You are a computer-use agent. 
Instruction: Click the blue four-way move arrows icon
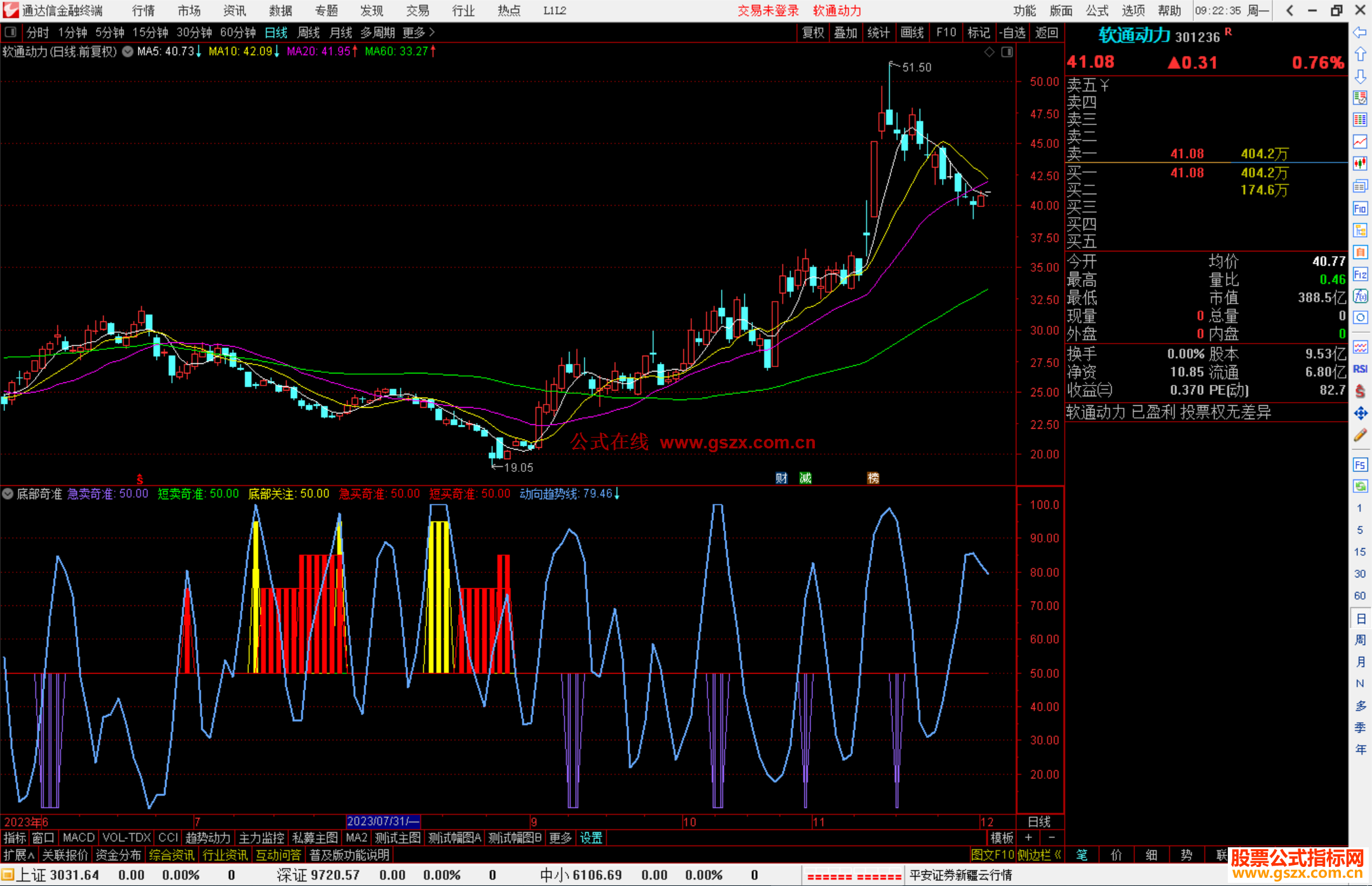pyautogui.click(x=1360, y=413)
